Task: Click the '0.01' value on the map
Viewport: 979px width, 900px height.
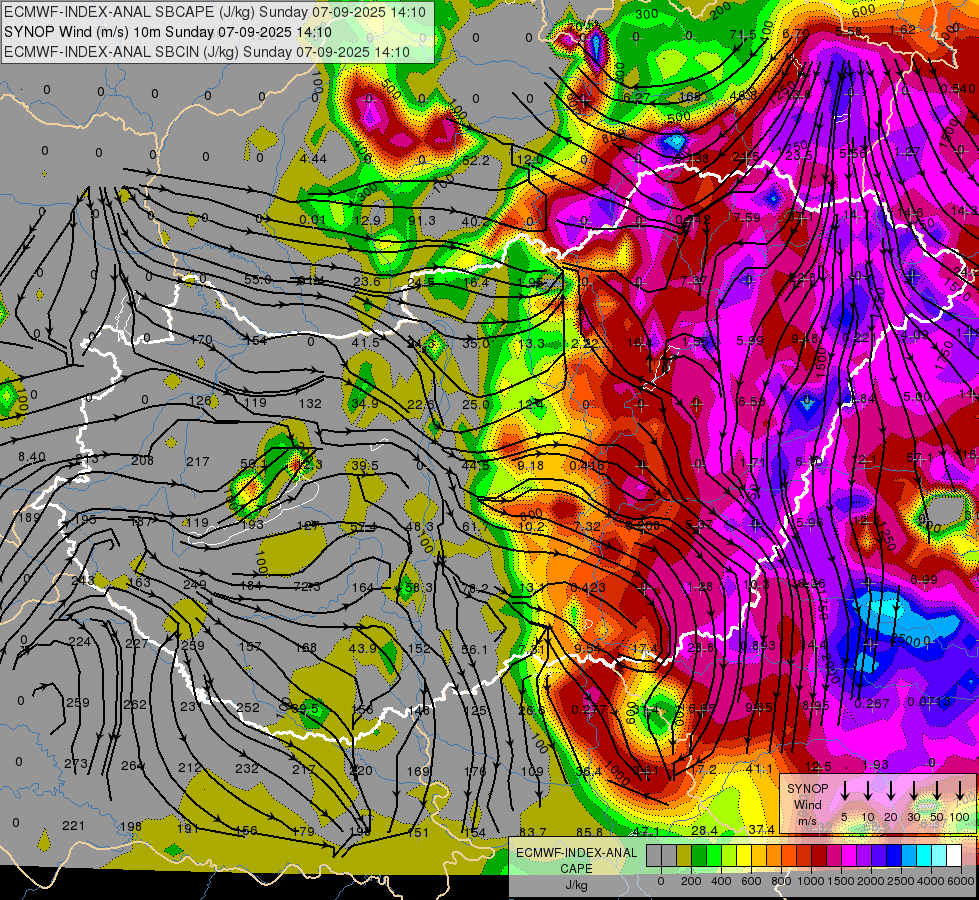Action: 312,219
